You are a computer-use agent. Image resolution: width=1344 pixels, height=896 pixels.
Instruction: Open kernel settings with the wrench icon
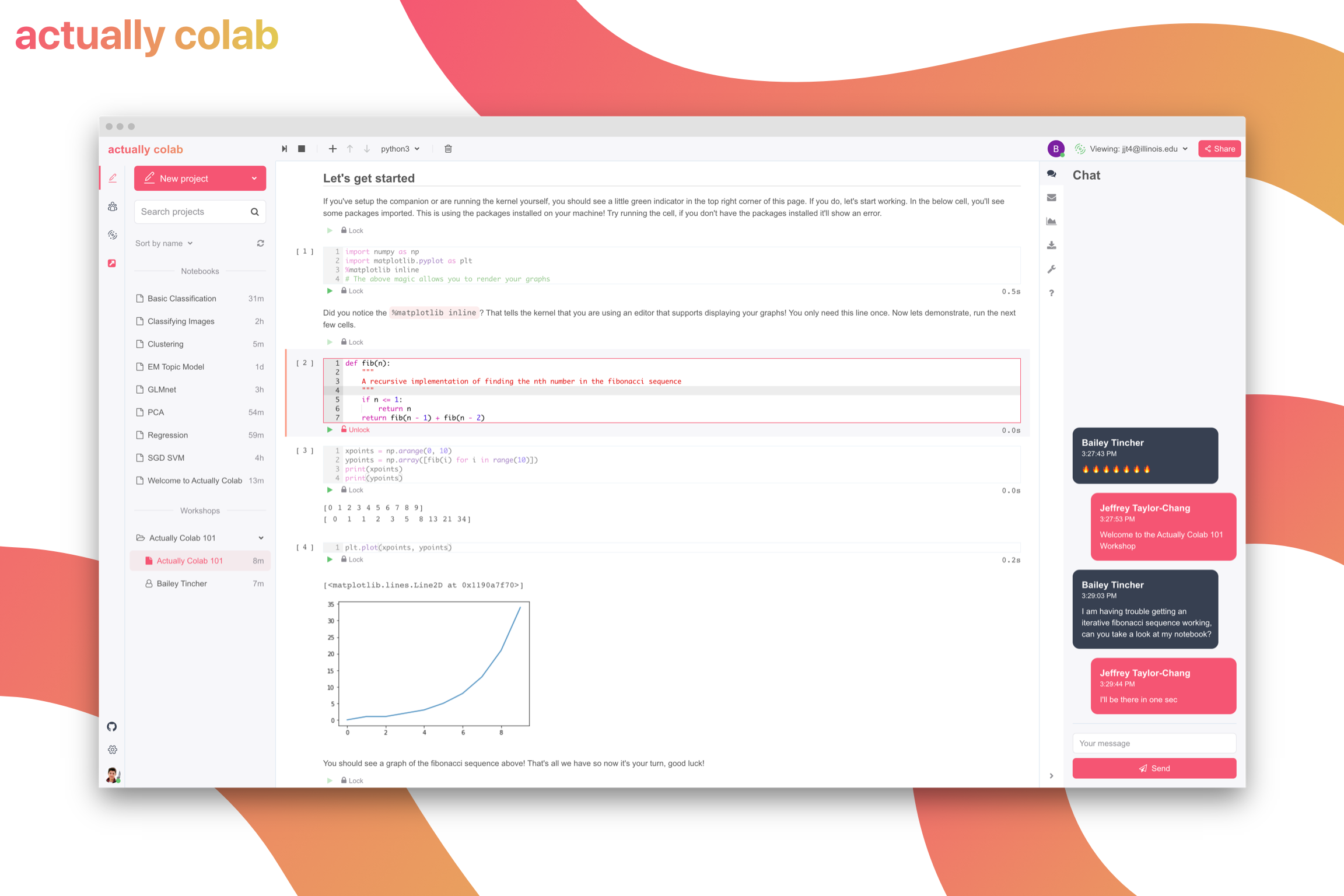pos(1052,269)
